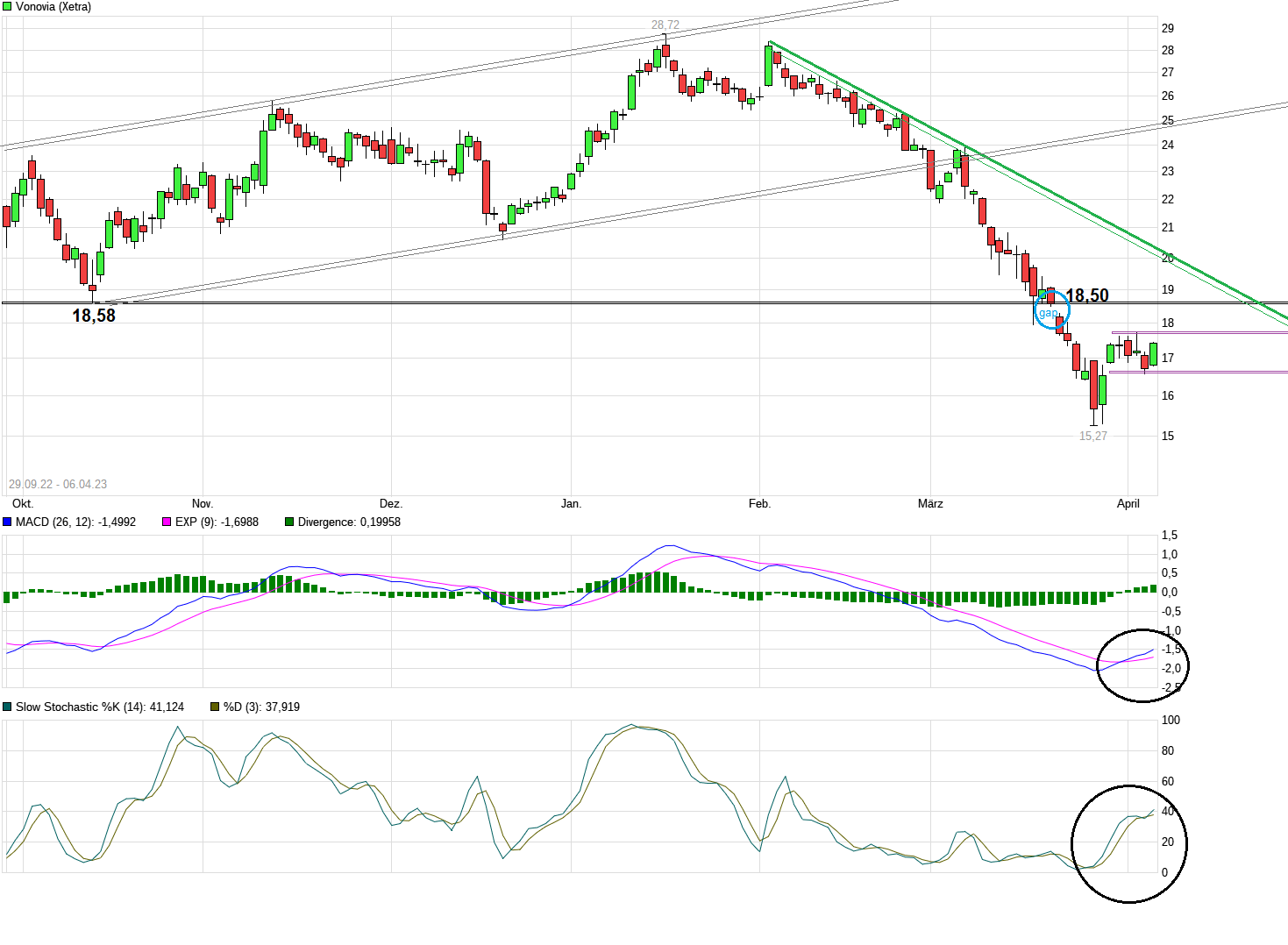Screen dimensions: 1288x945
Task: Click the green Vonovia (Xetra) legend swatch
Action: (x=7, y=7)
